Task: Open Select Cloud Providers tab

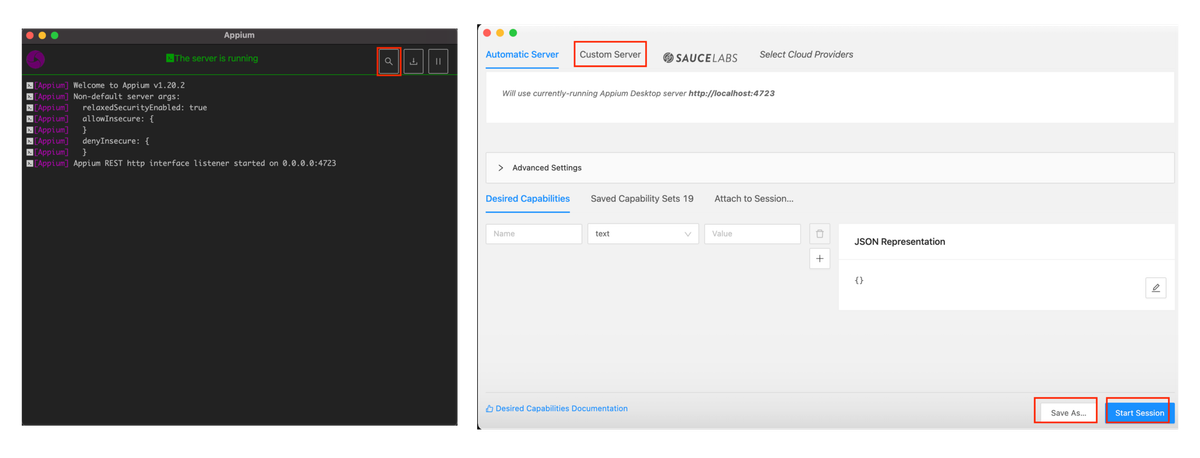Action: [x=806, y=54]
